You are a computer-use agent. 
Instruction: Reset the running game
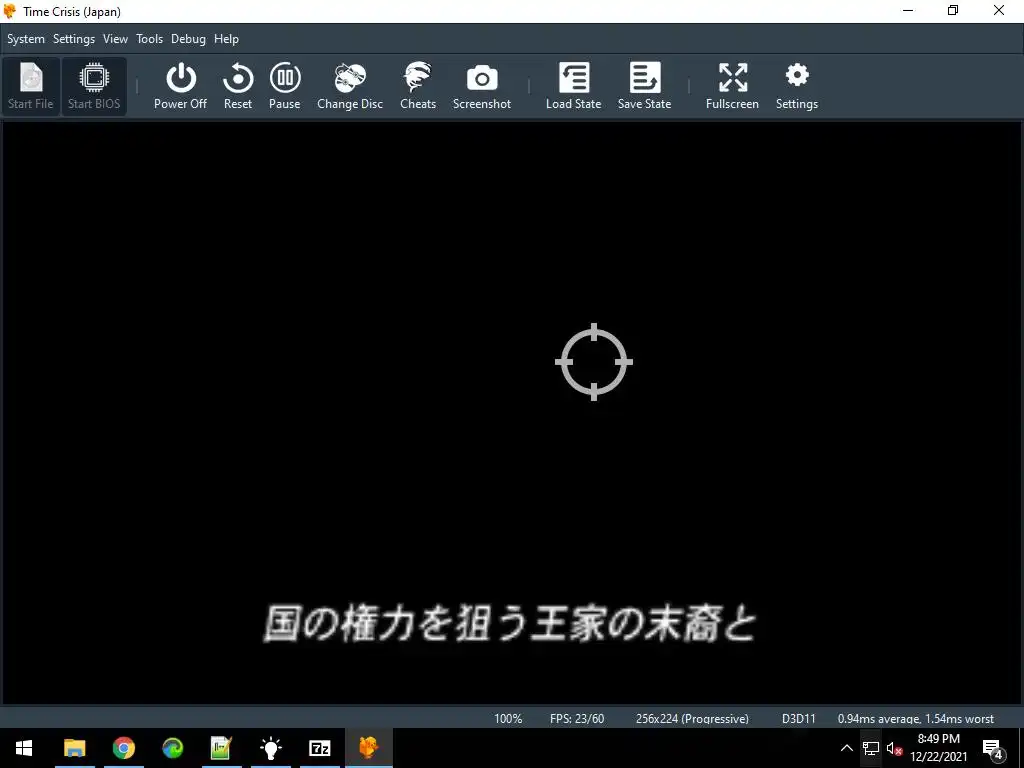click(238, 86)
